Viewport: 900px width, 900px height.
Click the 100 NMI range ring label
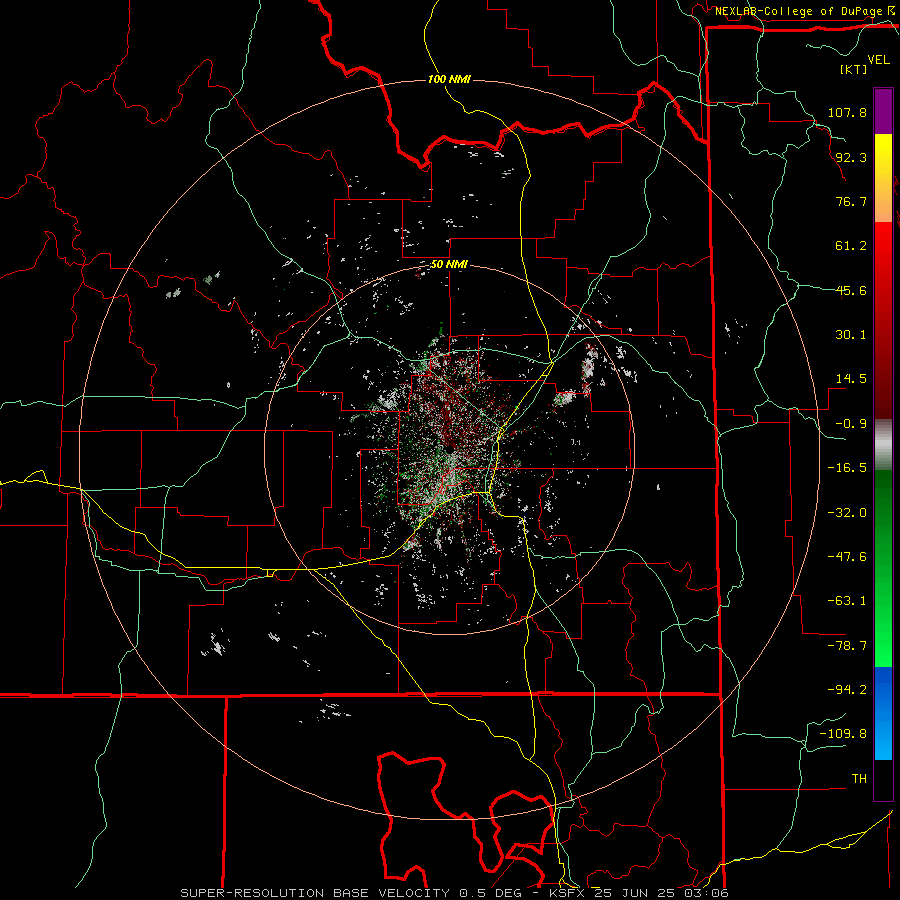tap(449, 79)
